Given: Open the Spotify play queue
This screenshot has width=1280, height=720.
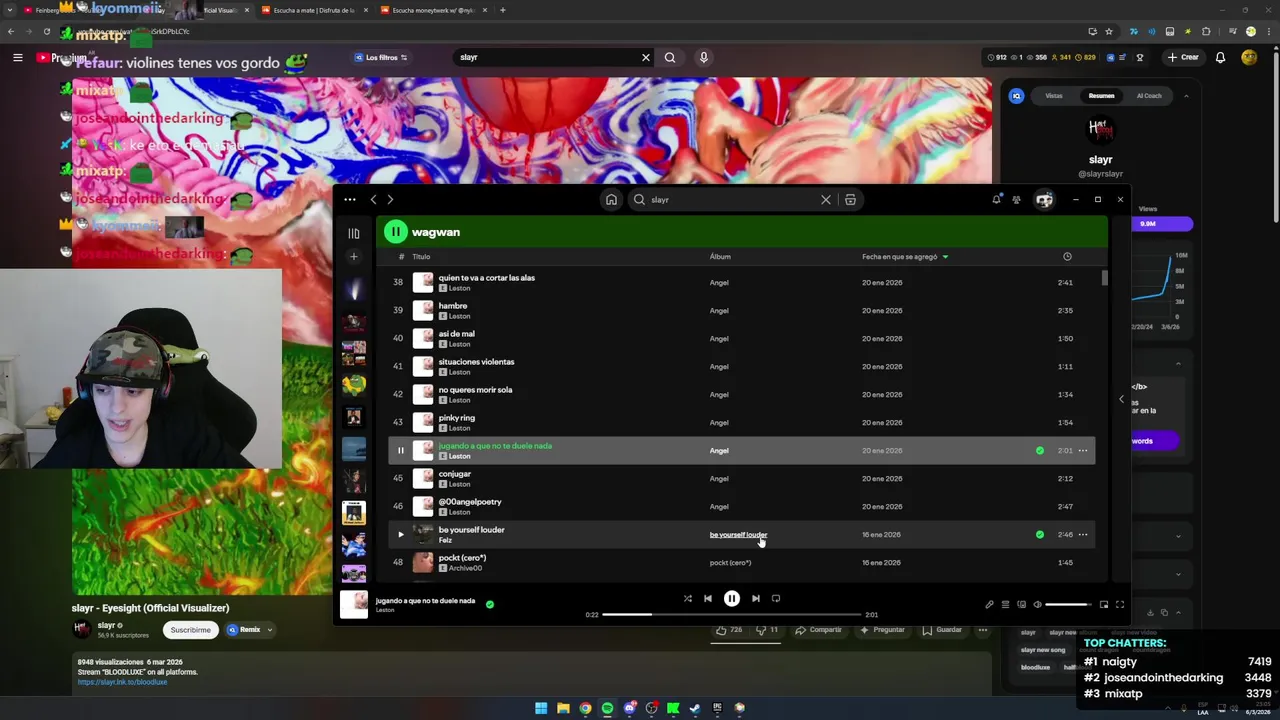Looking at the screenshot, I should [x=1006, y=605].
